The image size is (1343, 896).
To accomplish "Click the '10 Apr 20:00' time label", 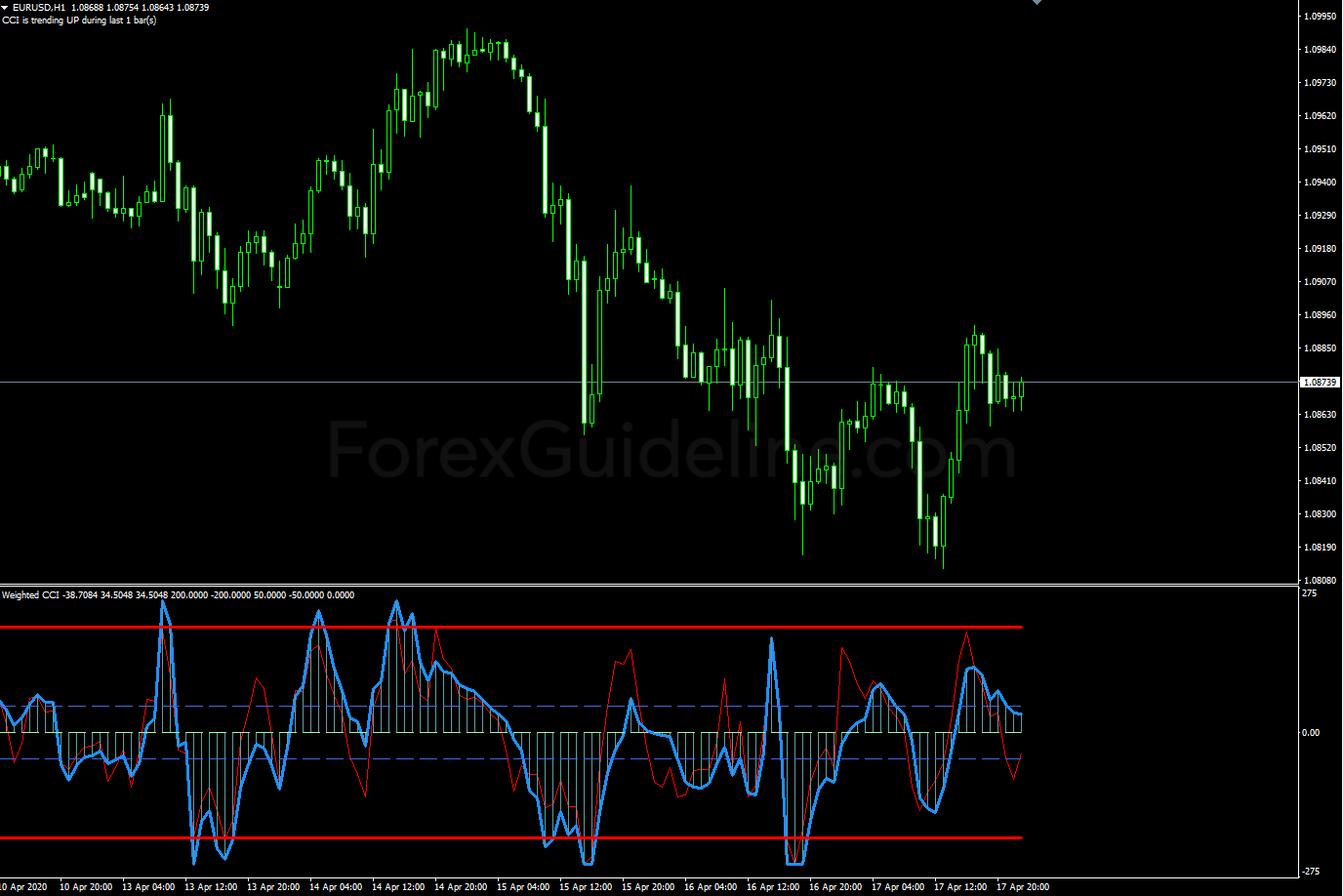I will point(85,887).
